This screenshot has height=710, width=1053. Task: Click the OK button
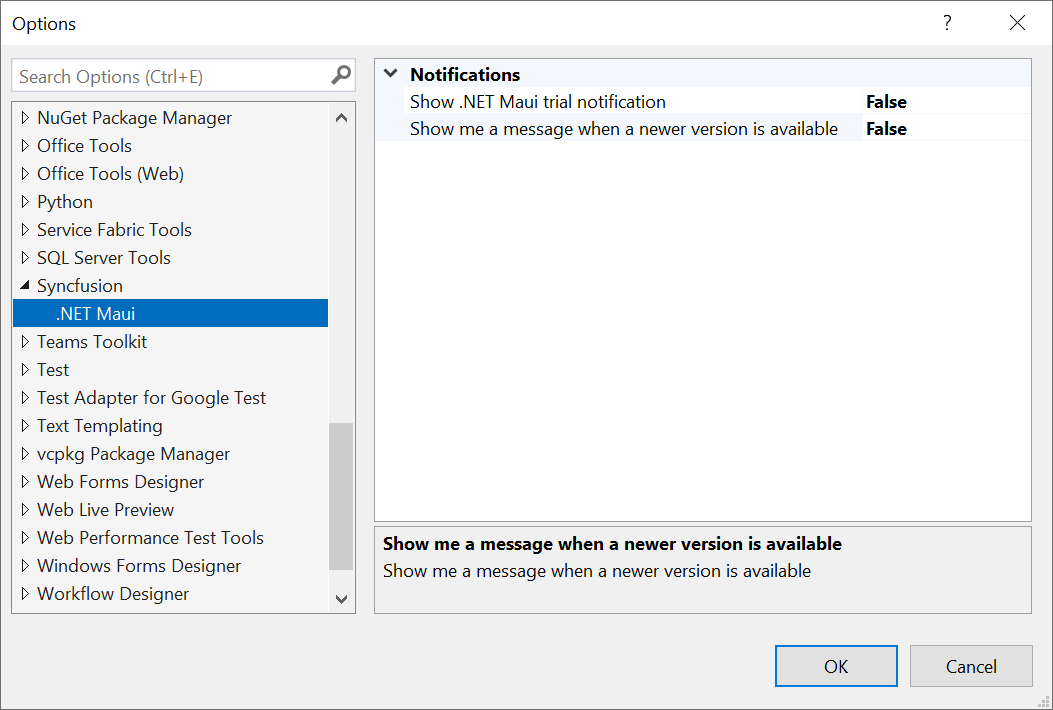click(x=836, y=666)
